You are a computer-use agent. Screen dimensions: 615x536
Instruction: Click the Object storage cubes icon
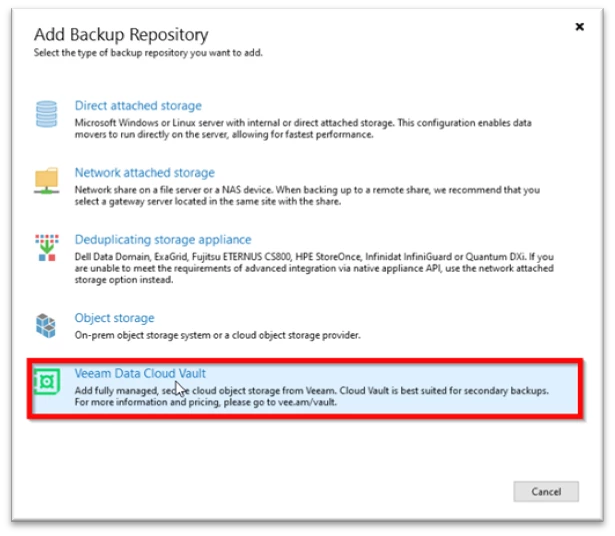point(47,325)
